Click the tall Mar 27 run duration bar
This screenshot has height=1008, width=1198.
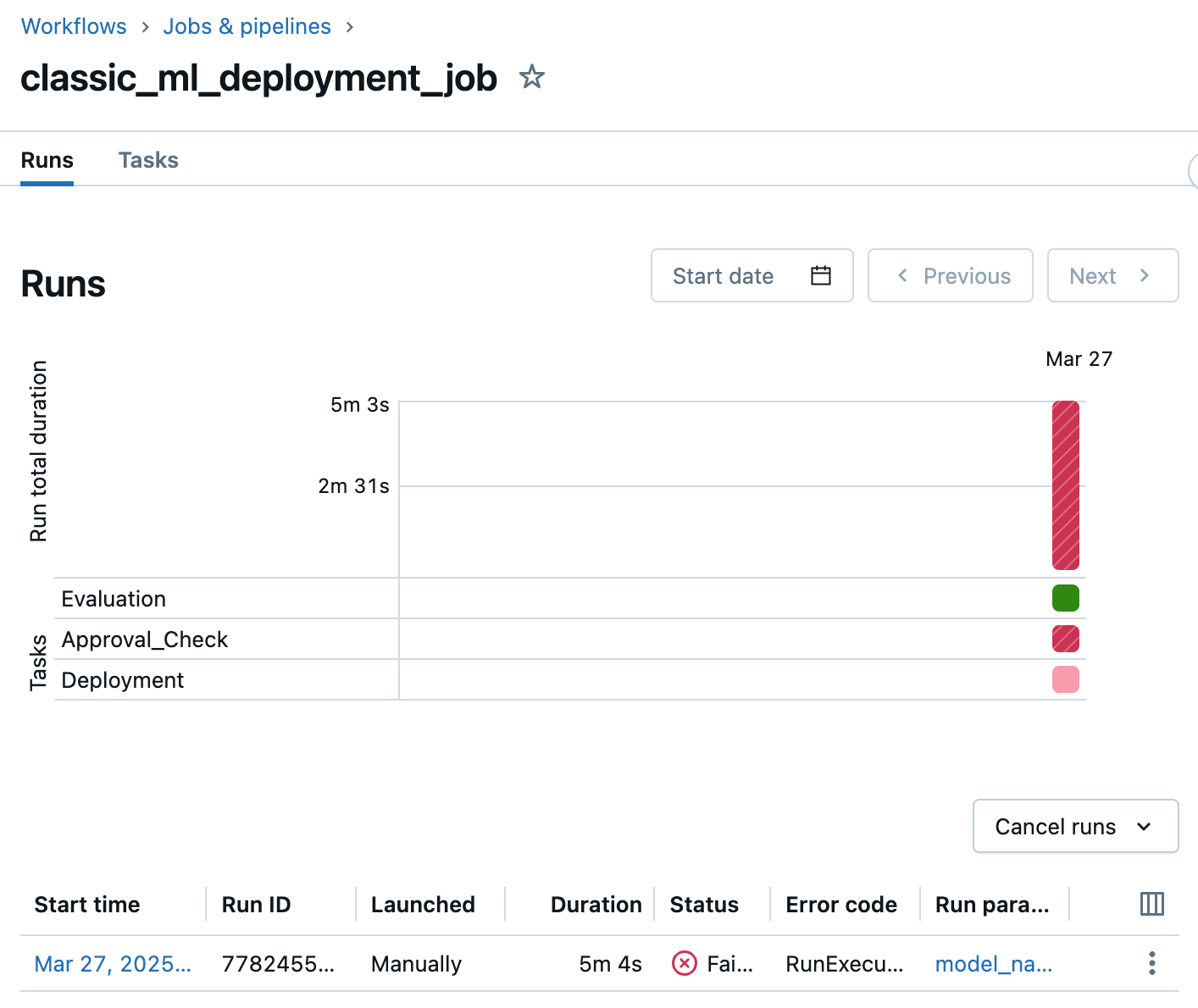click(x=1065, y=485)
